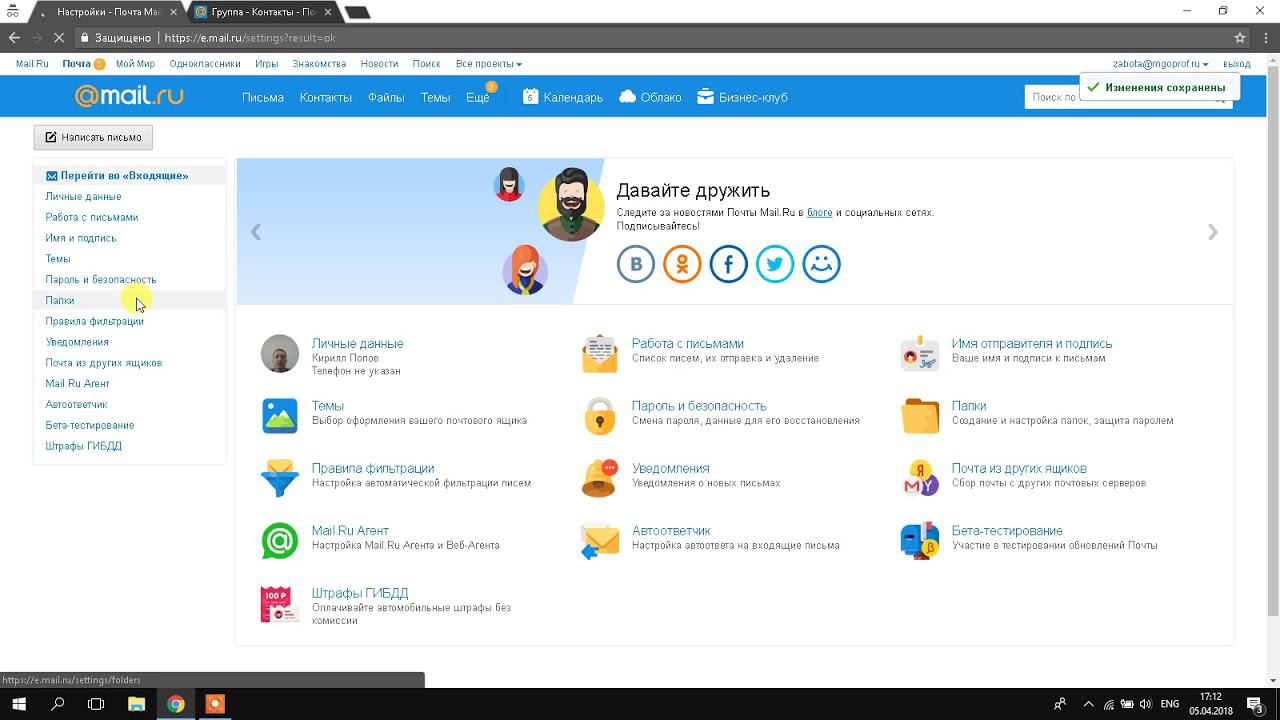Image resolution: width=1280 pixels, height=720 pixels.
Task: Follow the блоге link in the banner
Action: click(820, 212)
